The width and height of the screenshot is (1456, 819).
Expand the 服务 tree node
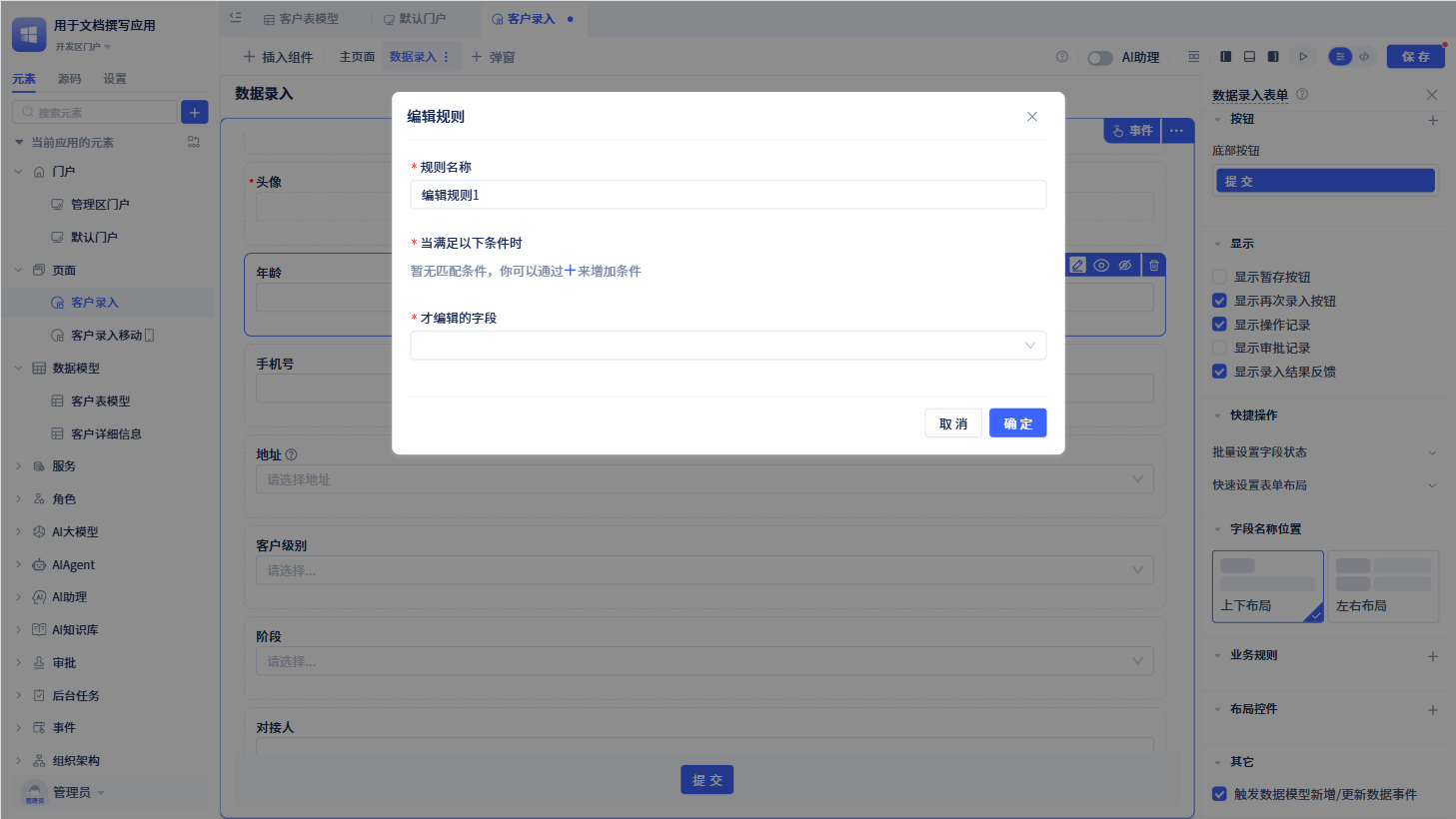[x=18, y=466]
